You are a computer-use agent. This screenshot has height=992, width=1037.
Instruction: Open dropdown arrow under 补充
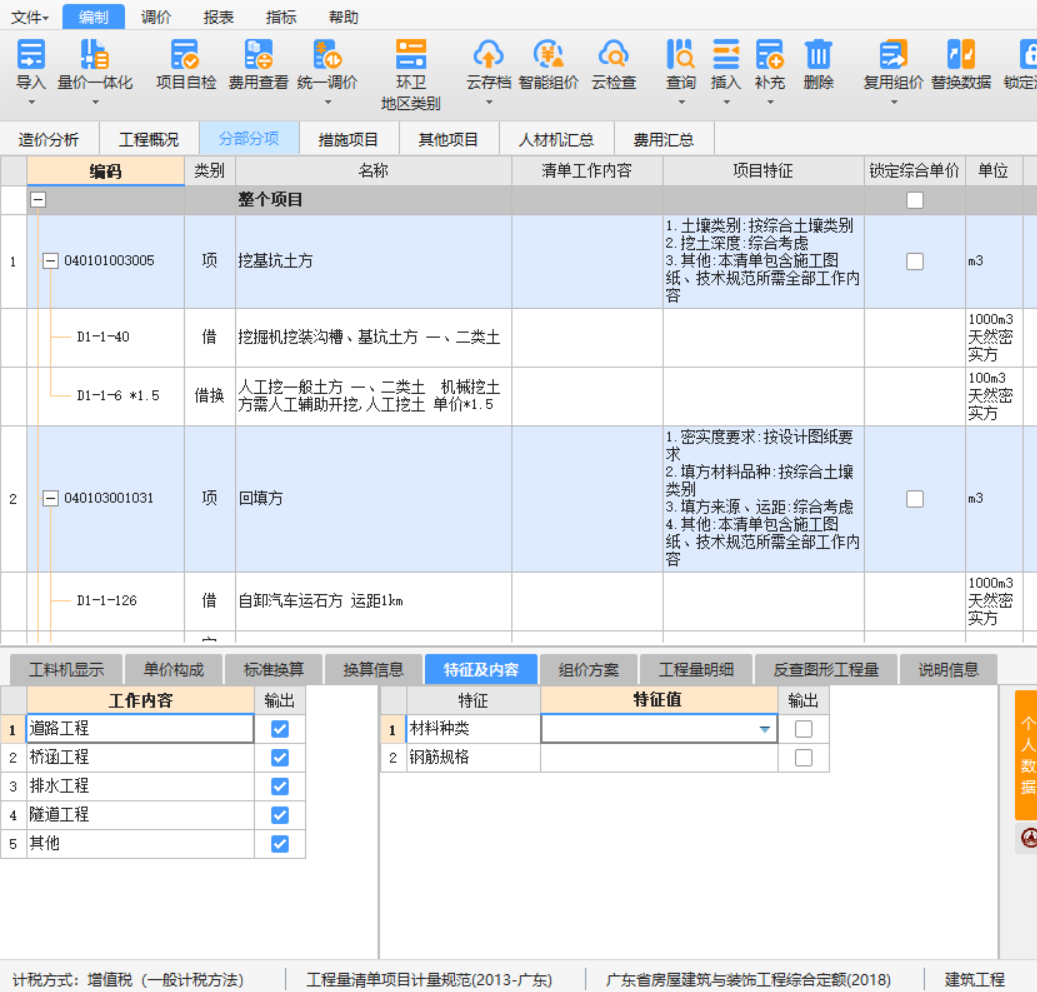[x=770, y=103]
